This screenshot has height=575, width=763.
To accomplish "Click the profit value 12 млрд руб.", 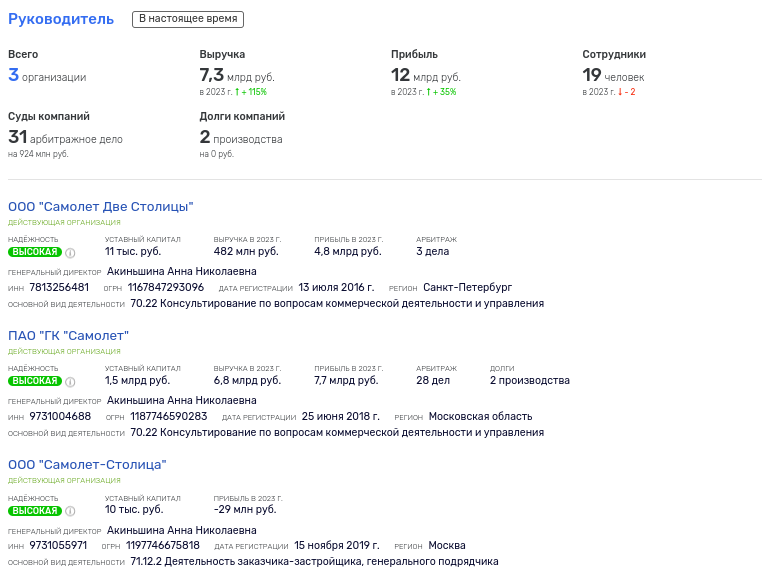I will point(426,75).
